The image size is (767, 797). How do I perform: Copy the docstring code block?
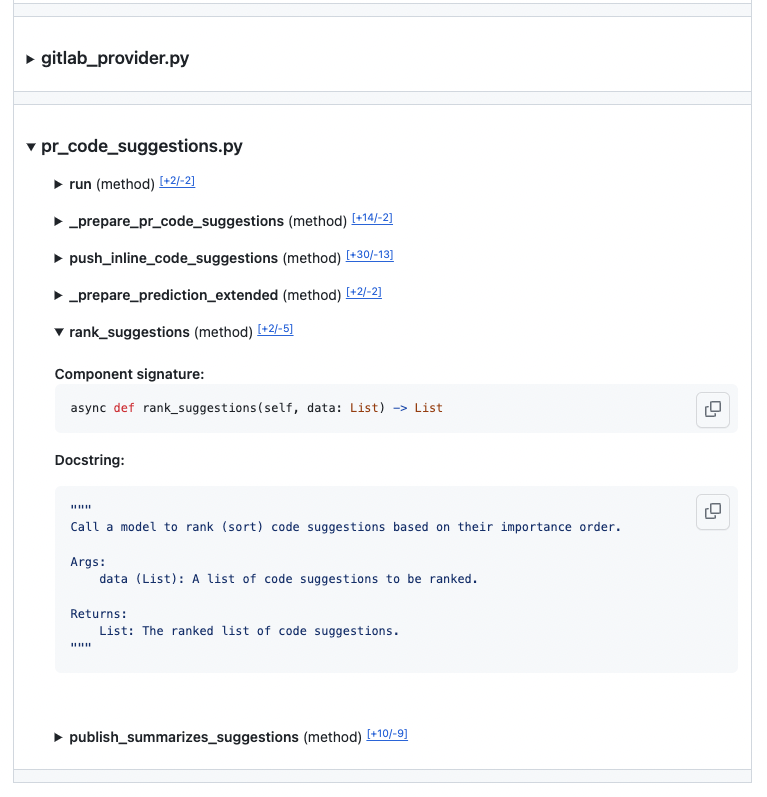(x=712, y=511)
